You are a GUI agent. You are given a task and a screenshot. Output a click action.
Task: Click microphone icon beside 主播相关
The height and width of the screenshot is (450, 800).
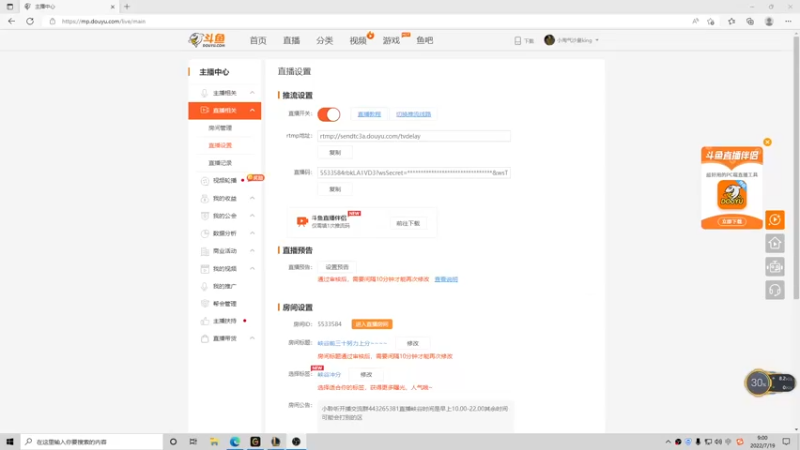pos(204,93)
